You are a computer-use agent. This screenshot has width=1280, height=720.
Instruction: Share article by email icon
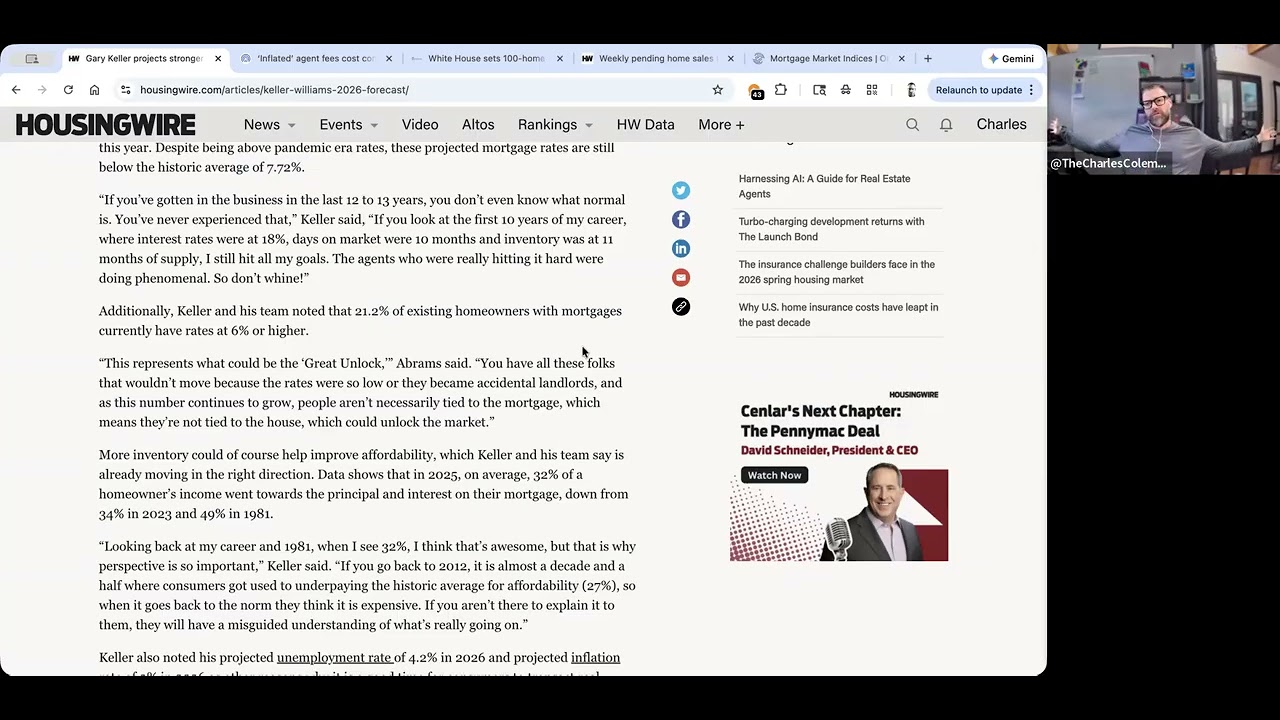[681, 277]
